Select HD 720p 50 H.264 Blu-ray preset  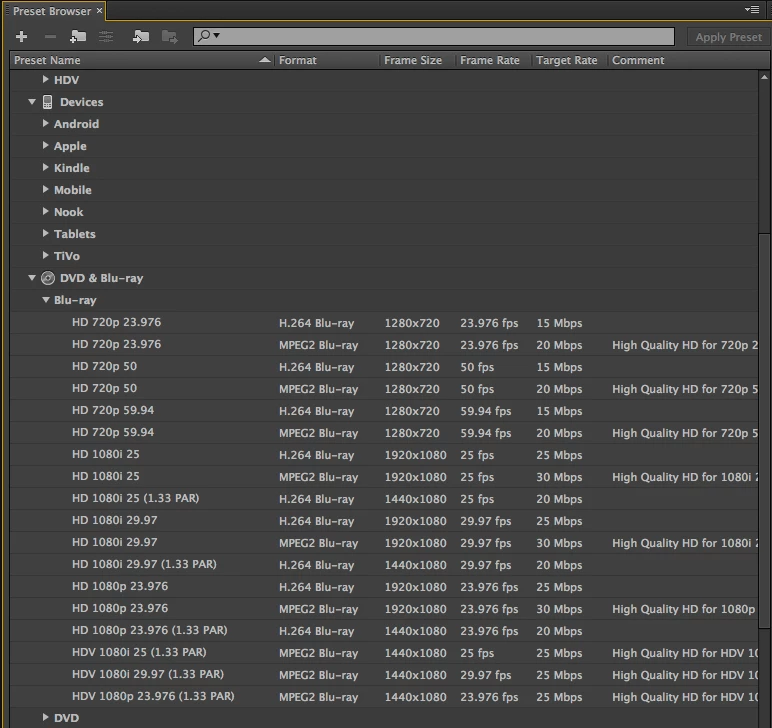pyautogui.click(x=384, y=367)
